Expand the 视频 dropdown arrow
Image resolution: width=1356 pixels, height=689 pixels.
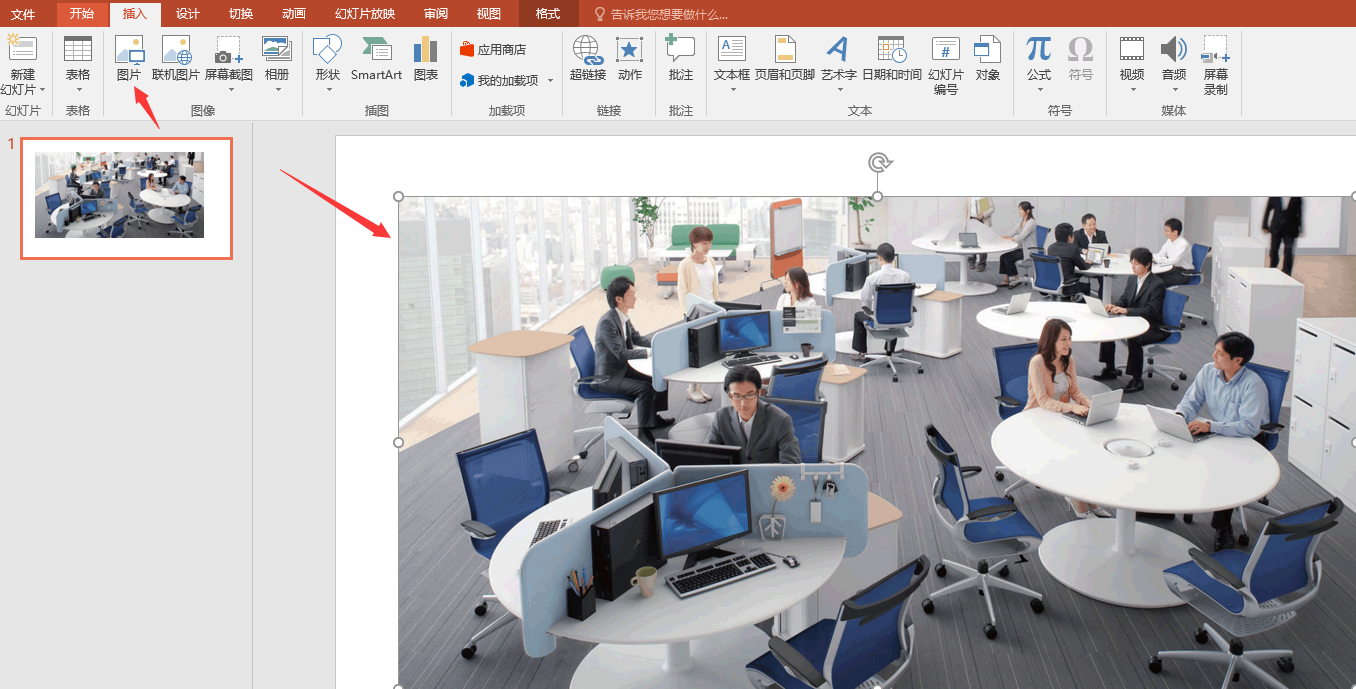pos(1132,90)
